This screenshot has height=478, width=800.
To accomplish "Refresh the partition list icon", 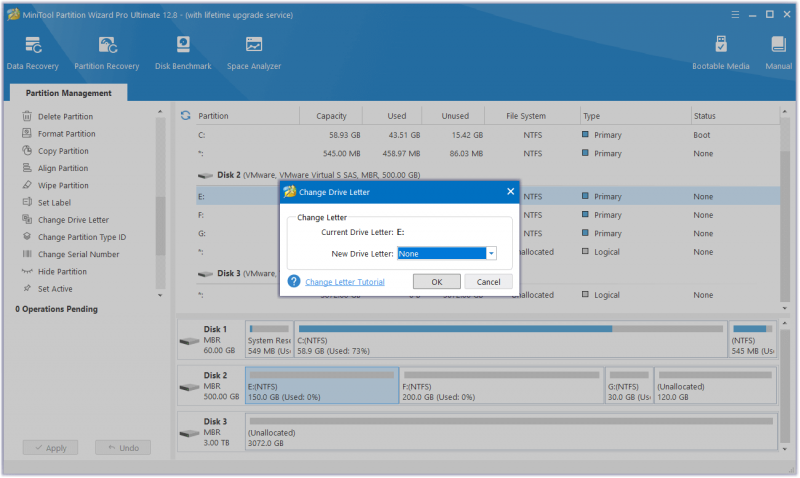I will [186, 116].
